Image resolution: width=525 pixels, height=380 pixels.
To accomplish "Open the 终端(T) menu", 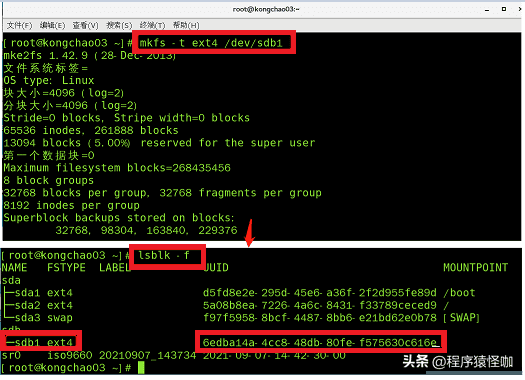I will pos(152,25).
